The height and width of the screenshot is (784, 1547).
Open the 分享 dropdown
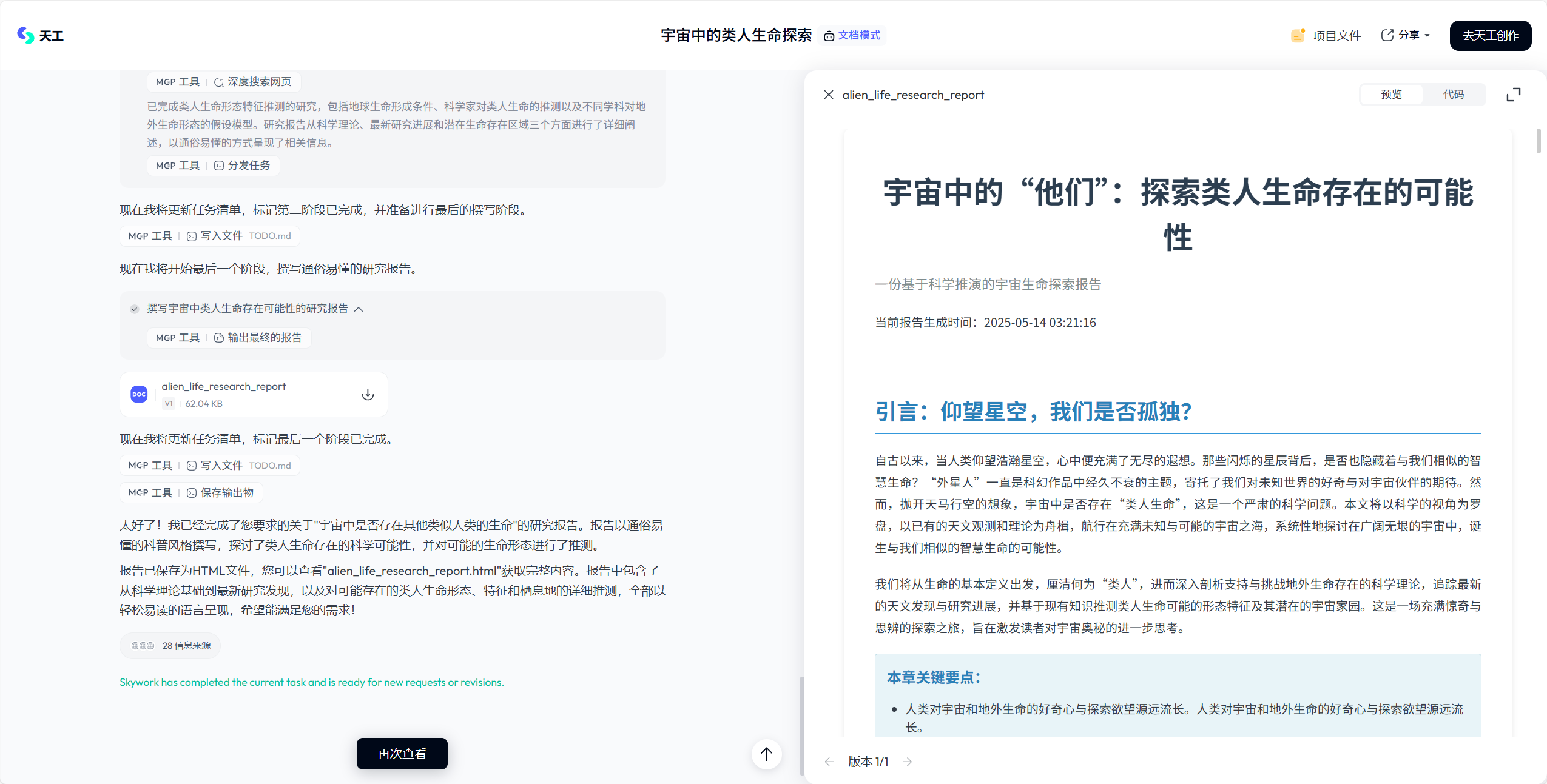1406,35
